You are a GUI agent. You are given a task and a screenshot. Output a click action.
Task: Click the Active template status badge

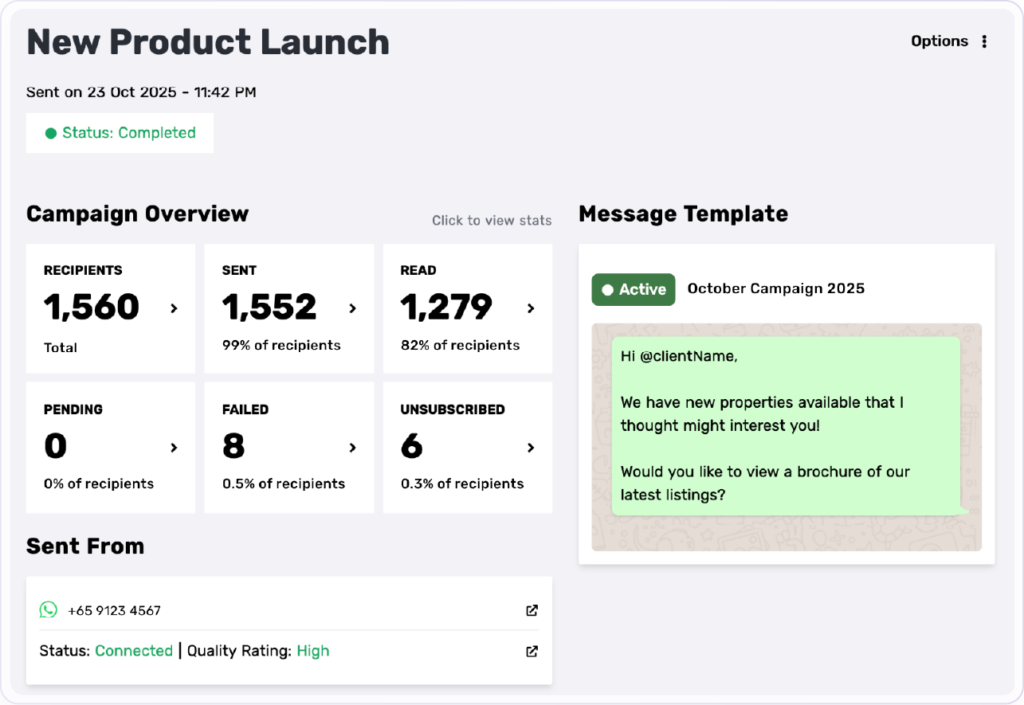[633, 289]
